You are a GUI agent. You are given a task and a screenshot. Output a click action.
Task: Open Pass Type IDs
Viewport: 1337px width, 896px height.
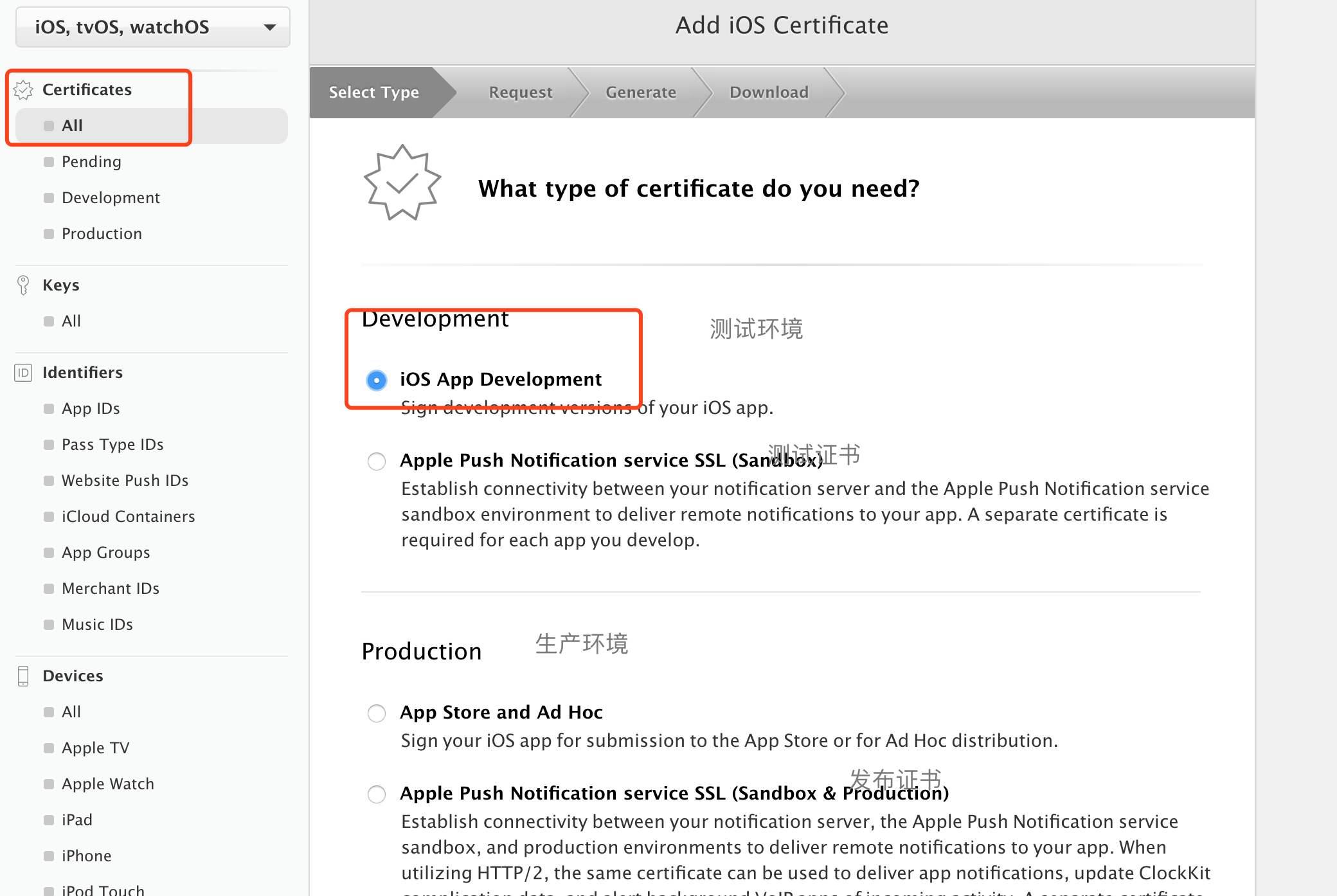coord(112,445)
